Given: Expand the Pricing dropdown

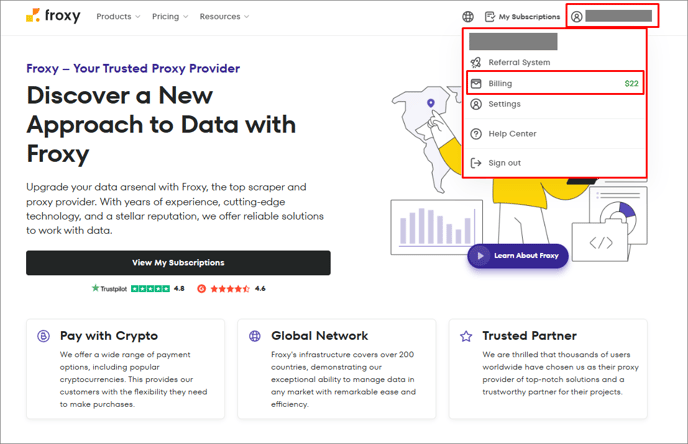Looking at the screenshot, I should (x=170, y=17).
